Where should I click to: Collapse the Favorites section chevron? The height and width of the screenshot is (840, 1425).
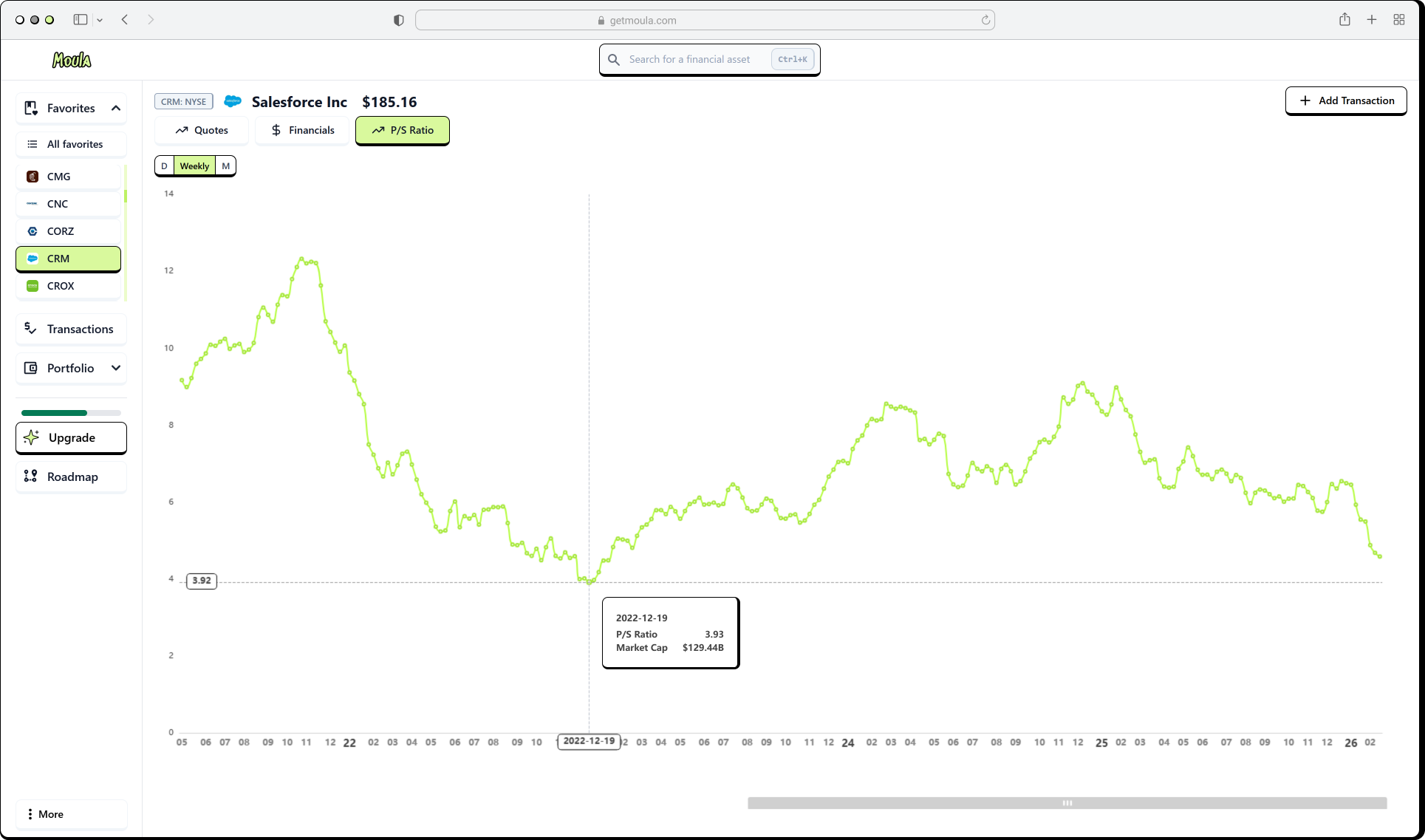coord(116,108)
